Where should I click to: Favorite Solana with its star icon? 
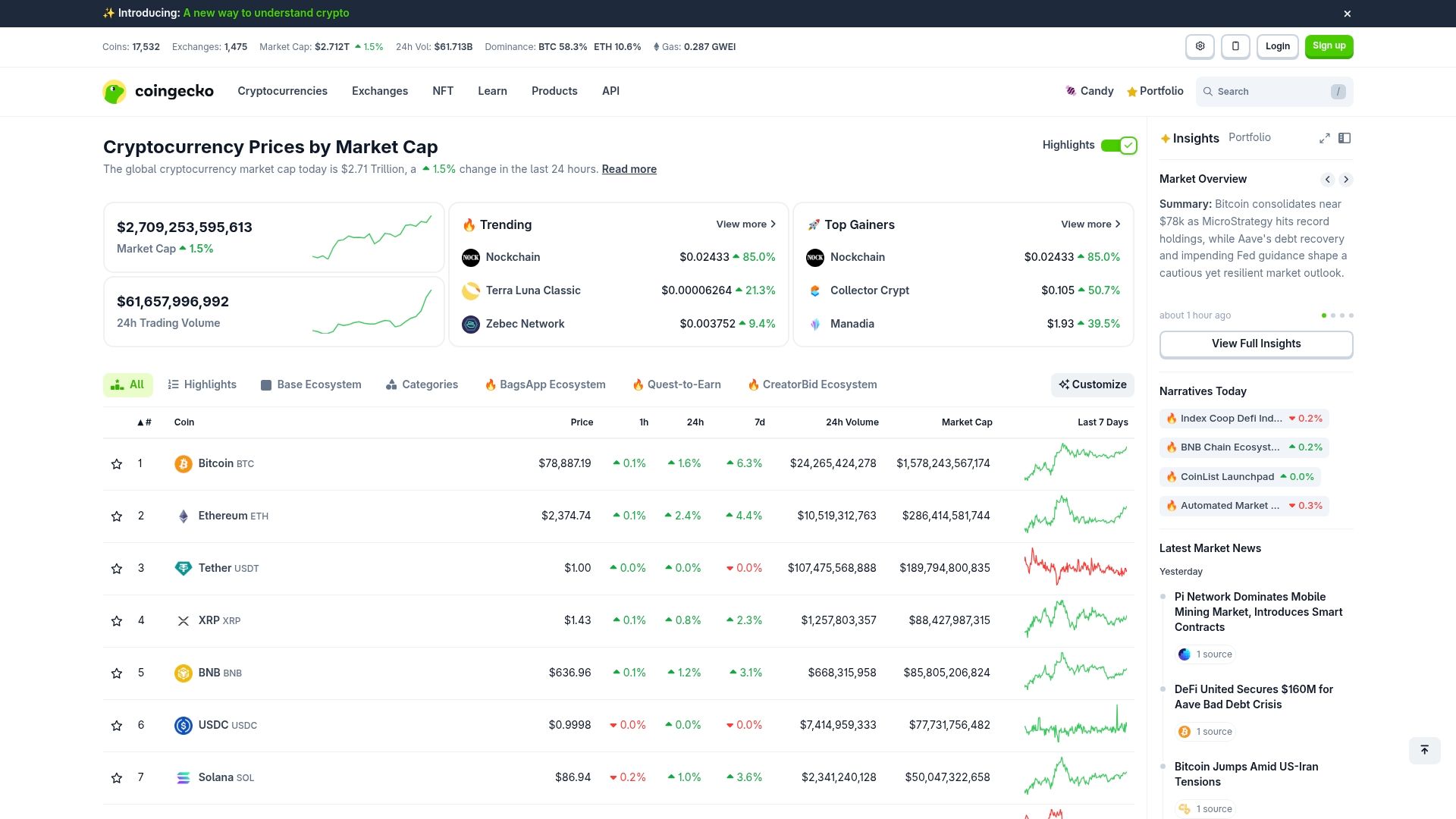pyautogui.click(x=117, y=778)
